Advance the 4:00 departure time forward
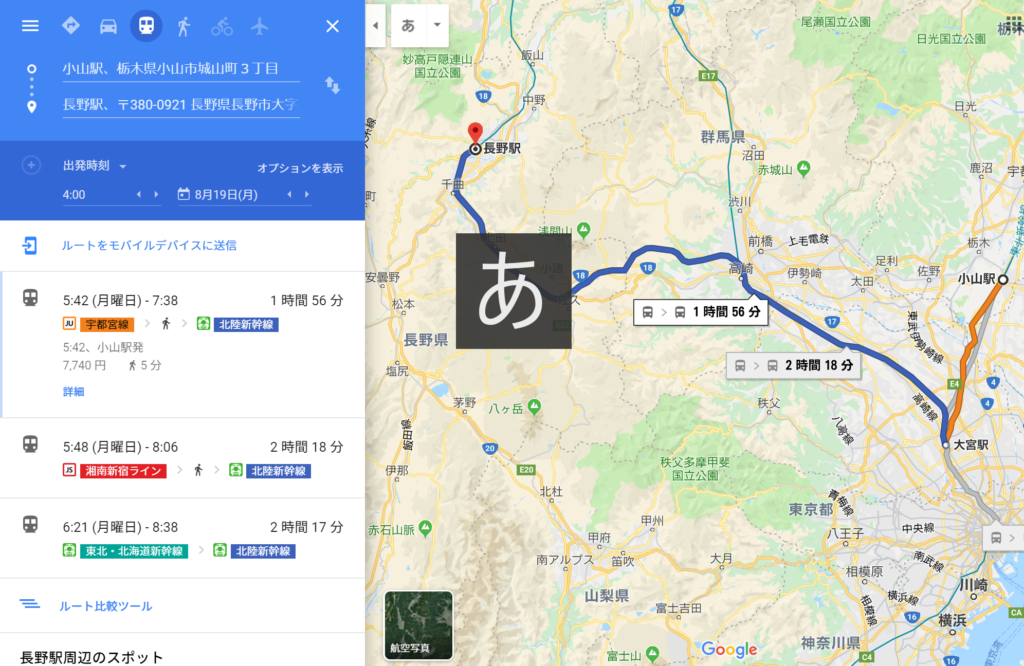This screenshot has height=666, width=1024. (156, 195)
